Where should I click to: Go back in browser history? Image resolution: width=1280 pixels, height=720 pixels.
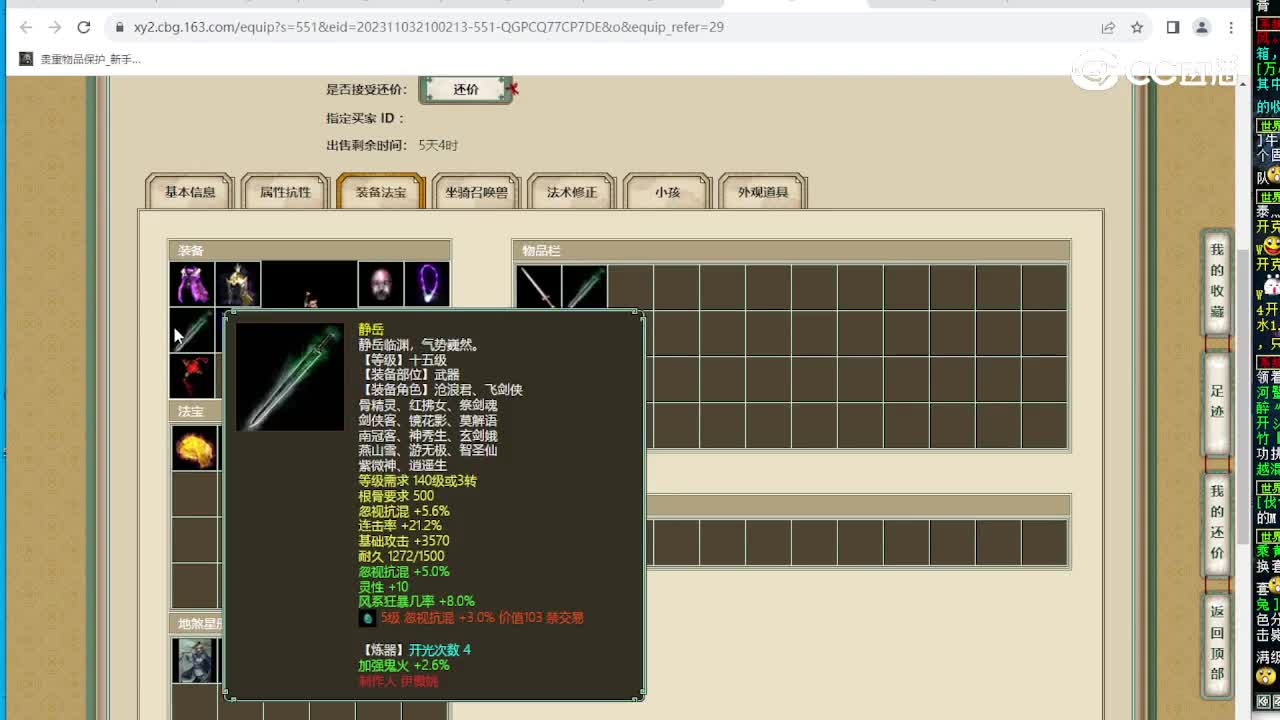coord(26,27)
